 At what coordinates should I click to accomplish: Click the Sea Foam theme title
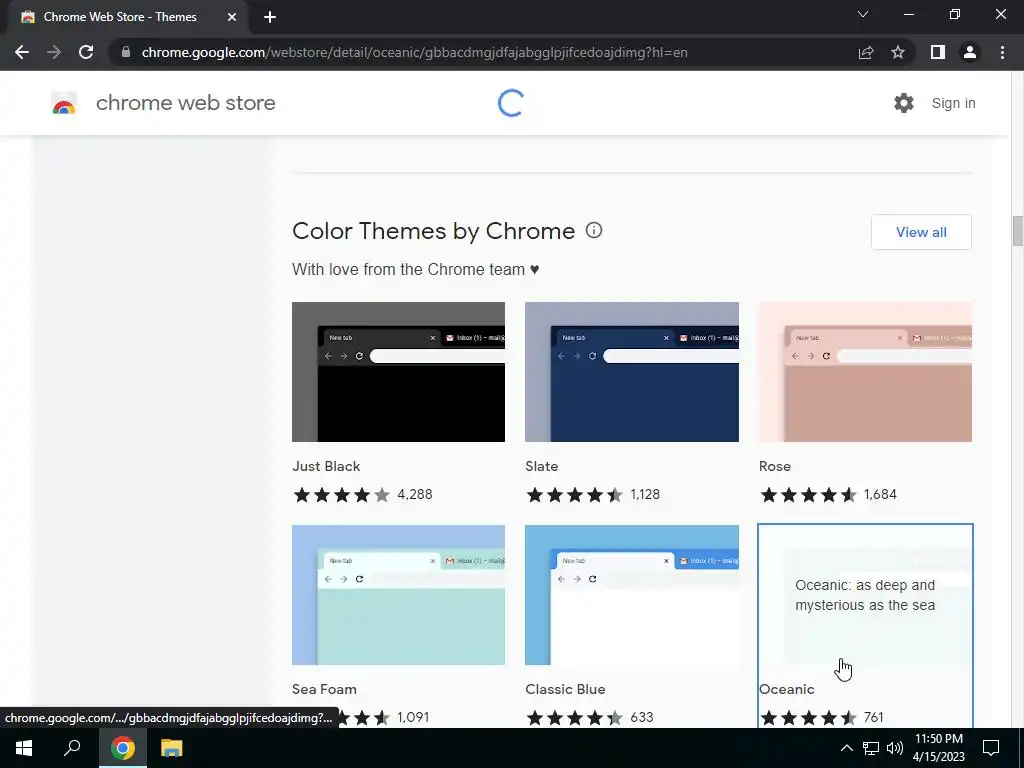click(x=324, y=689)
